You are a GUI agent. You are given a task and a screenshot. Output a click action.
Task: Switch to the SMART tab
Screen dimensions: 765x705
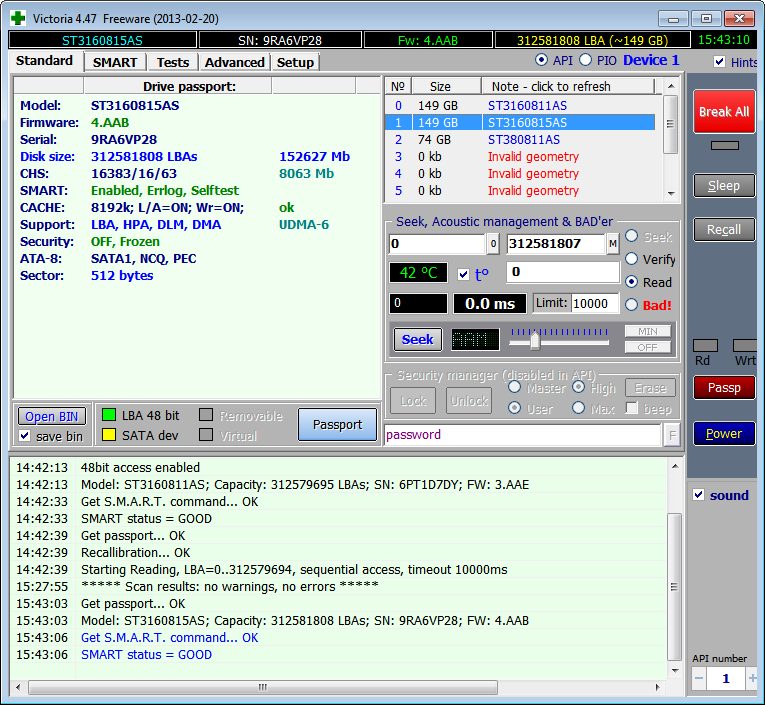pos(115,62)
